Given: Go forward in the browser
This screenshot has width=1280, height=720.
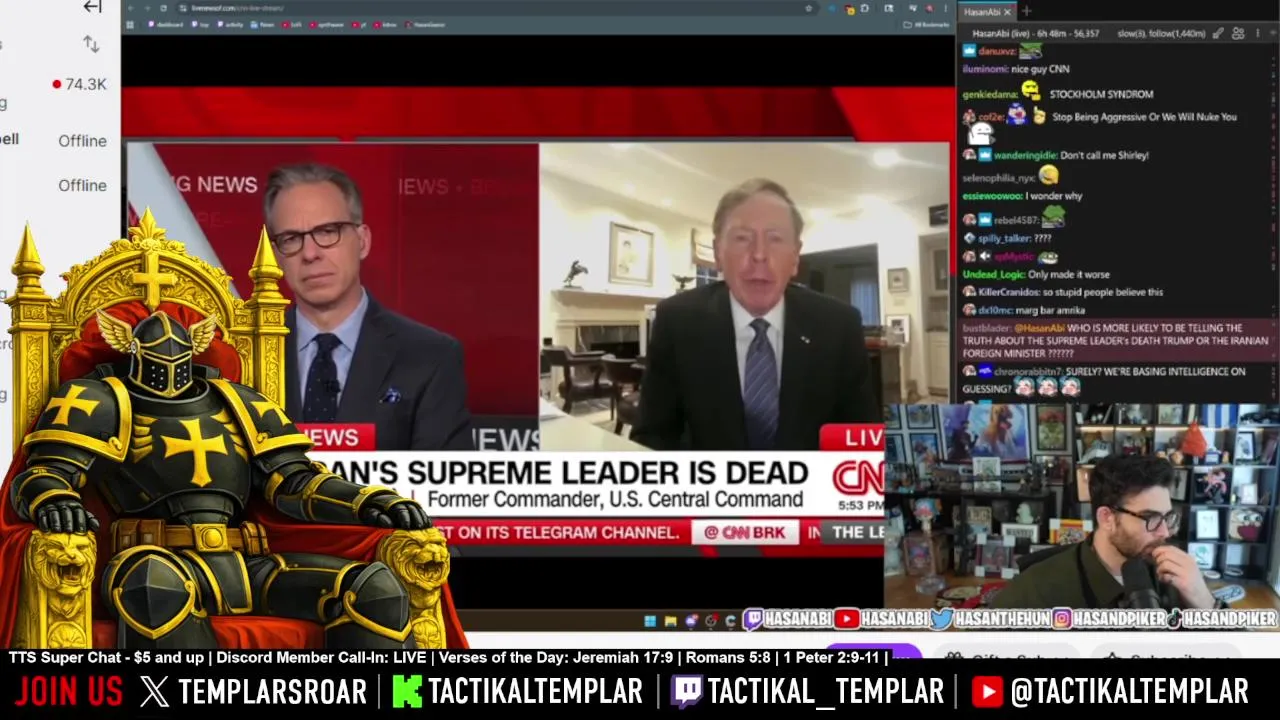Looking at the screenshot, I should [x=148, y=8].
